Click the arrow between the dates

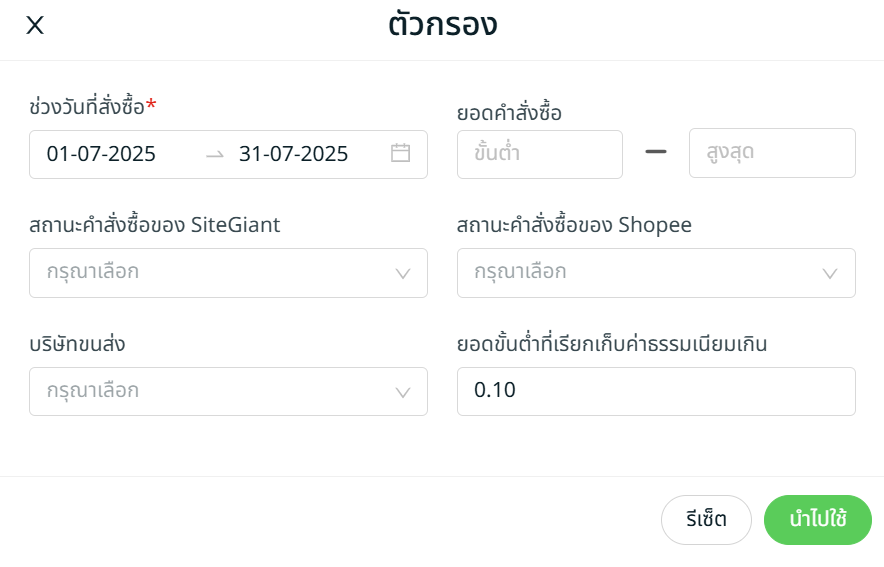(x=214, y=154)
